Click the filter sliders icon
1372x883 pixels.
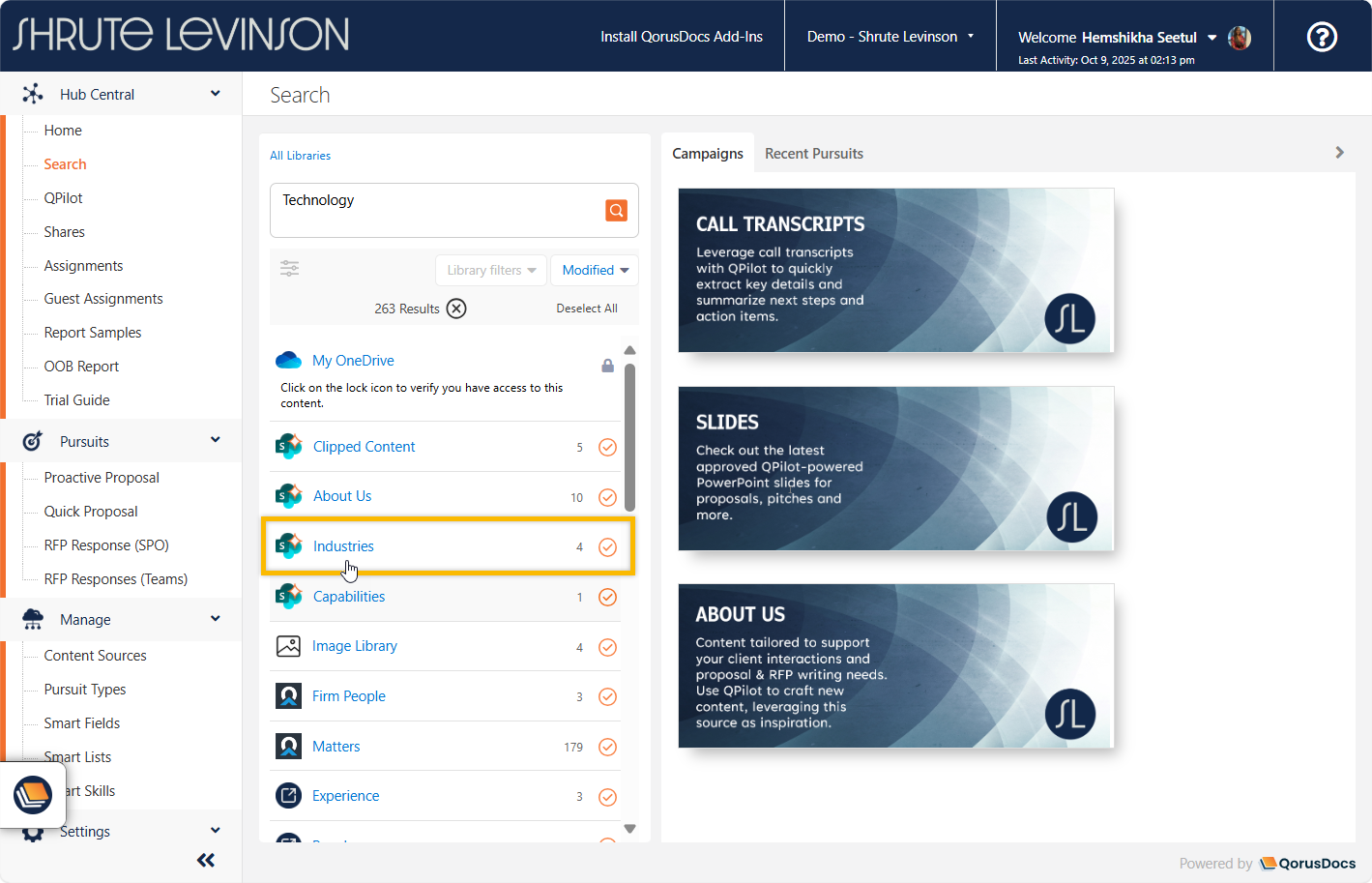(289, 269)
